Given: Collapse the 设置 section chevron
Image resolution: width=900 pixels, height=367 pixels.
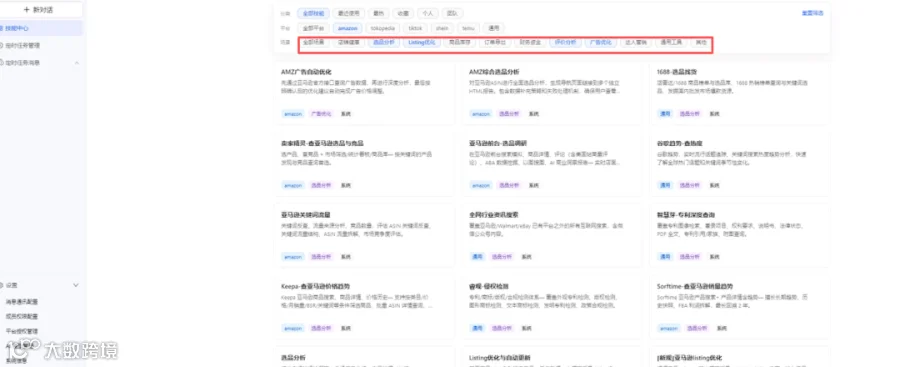Looking at the screenshot, I should 76,285.
